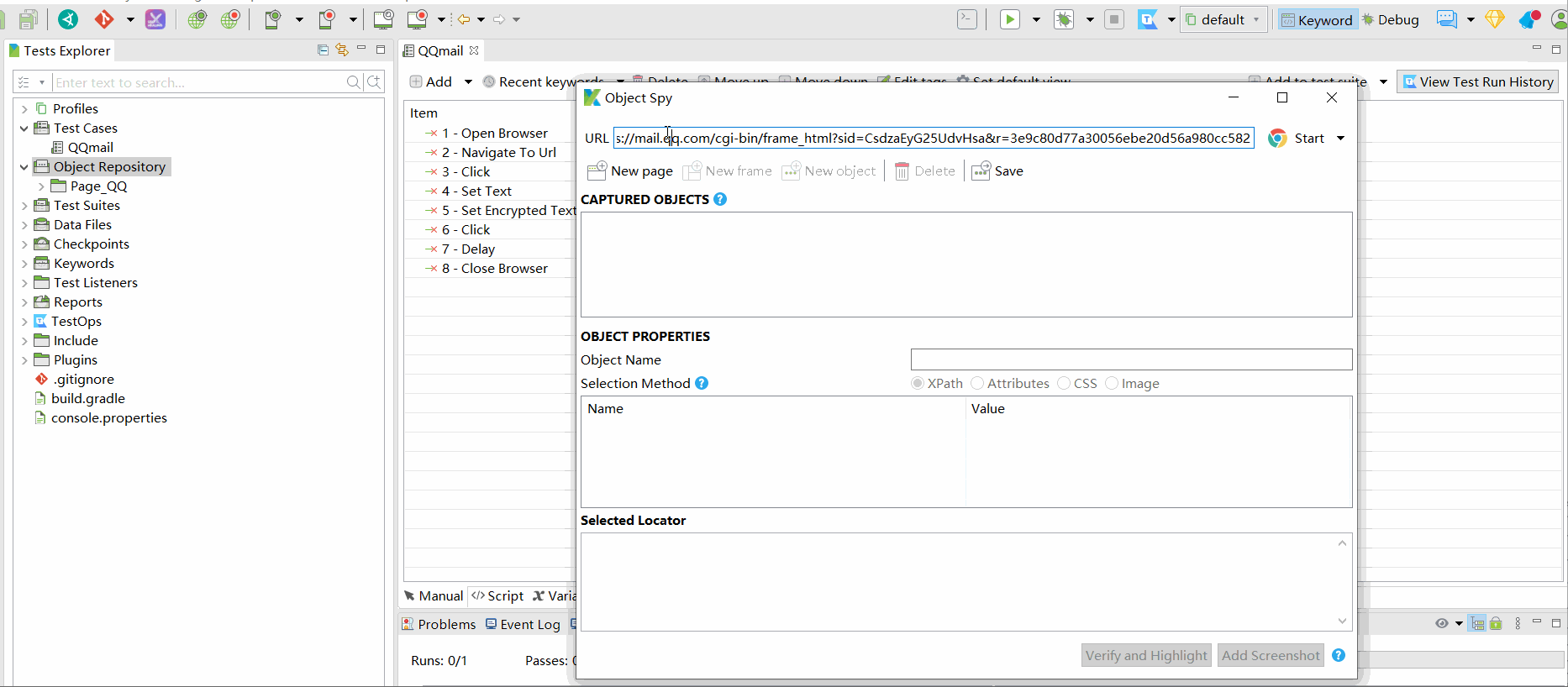Open the chat feedback bubble icon
This screenshot has width=1568, height=687.
click(x=1447, y=19)
